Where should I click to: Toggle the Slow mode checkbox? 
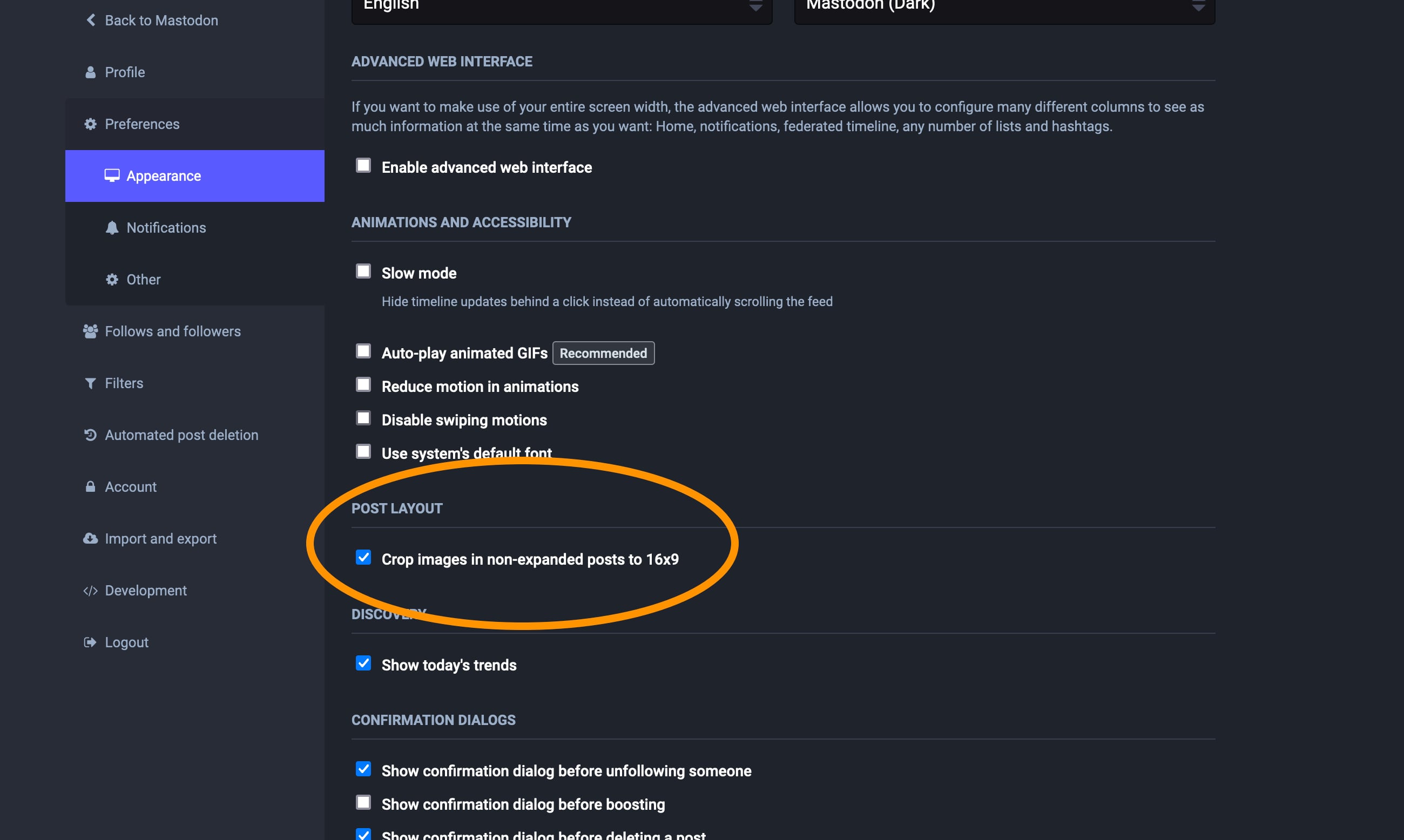[363, 271]
